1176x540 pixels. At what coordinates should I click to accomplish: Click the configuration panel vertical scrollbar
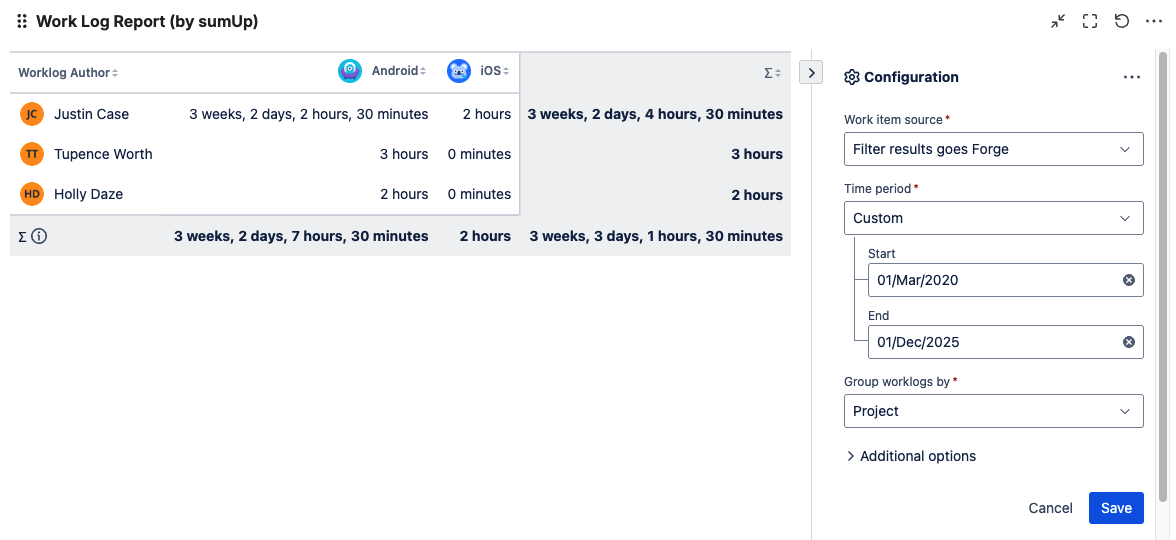point(1163,270)
